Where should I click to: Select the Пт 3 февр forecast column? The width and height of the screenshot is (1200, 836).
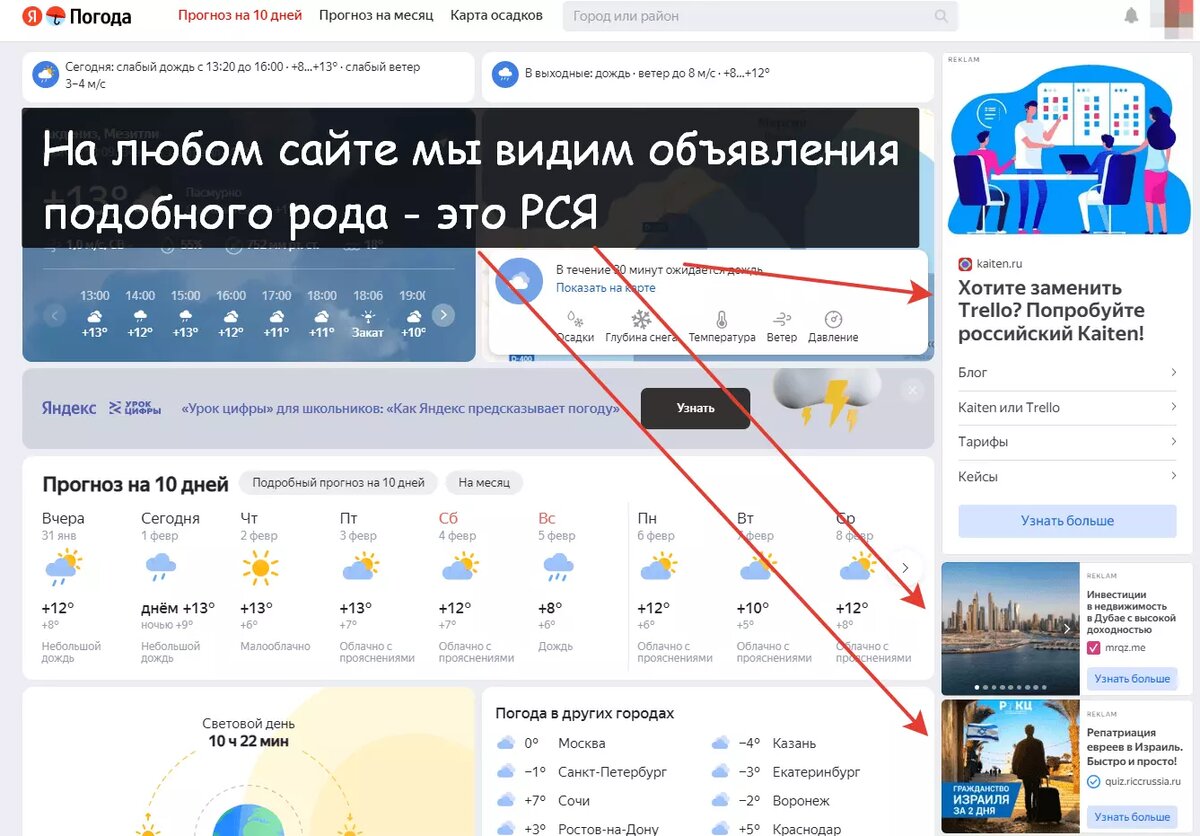tap(377, 590)
